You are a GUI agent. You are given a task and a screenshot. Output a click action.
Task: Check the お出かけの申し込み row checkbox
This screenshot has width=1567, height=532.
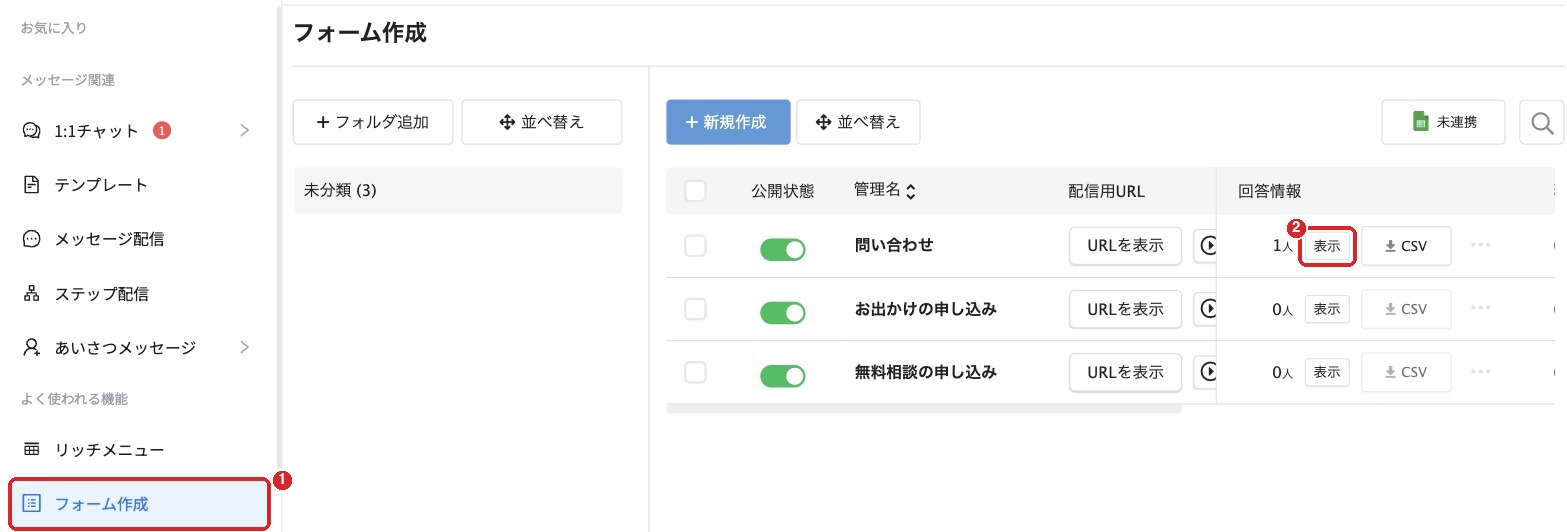695,309
